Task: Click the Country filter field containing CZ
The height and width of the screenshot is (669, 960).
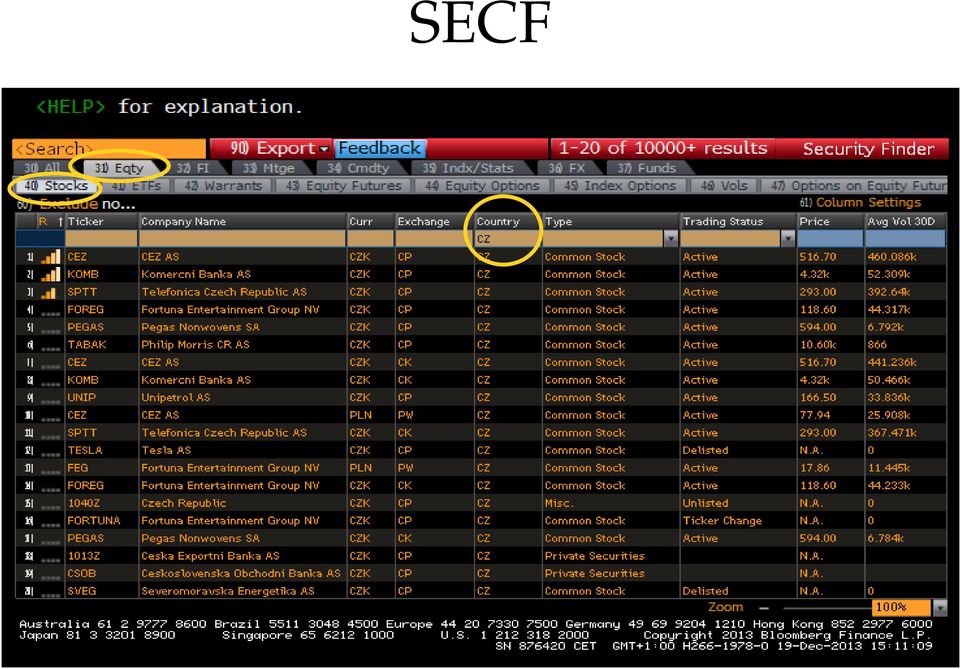Action: coord(508,239)
